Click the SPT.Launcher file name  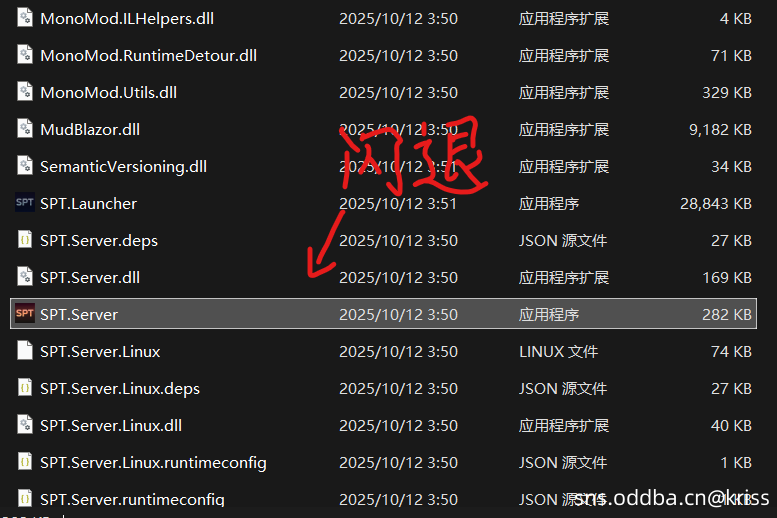click(88, 203)
